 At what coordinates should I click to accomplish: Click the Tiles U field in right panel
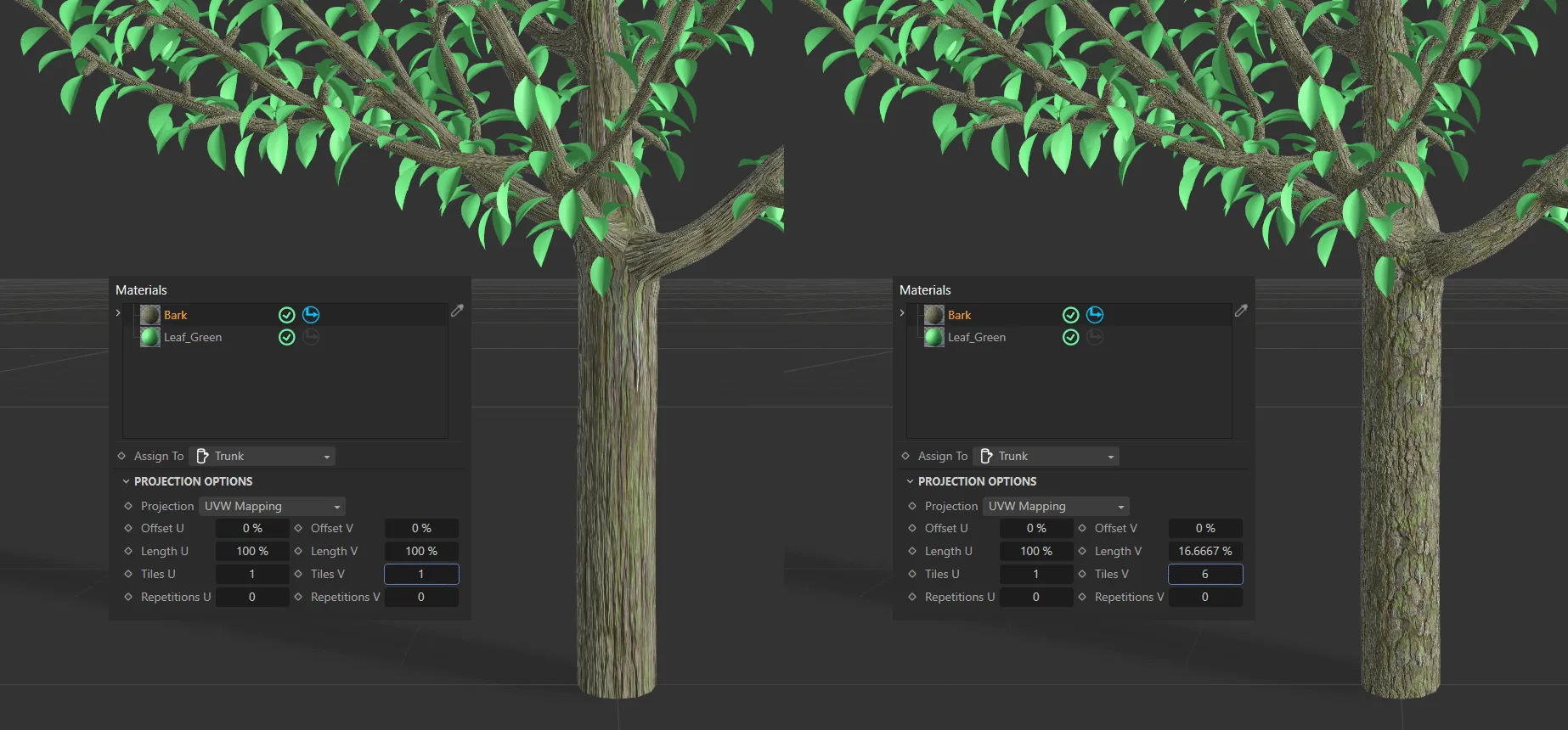coord(1036,574)
